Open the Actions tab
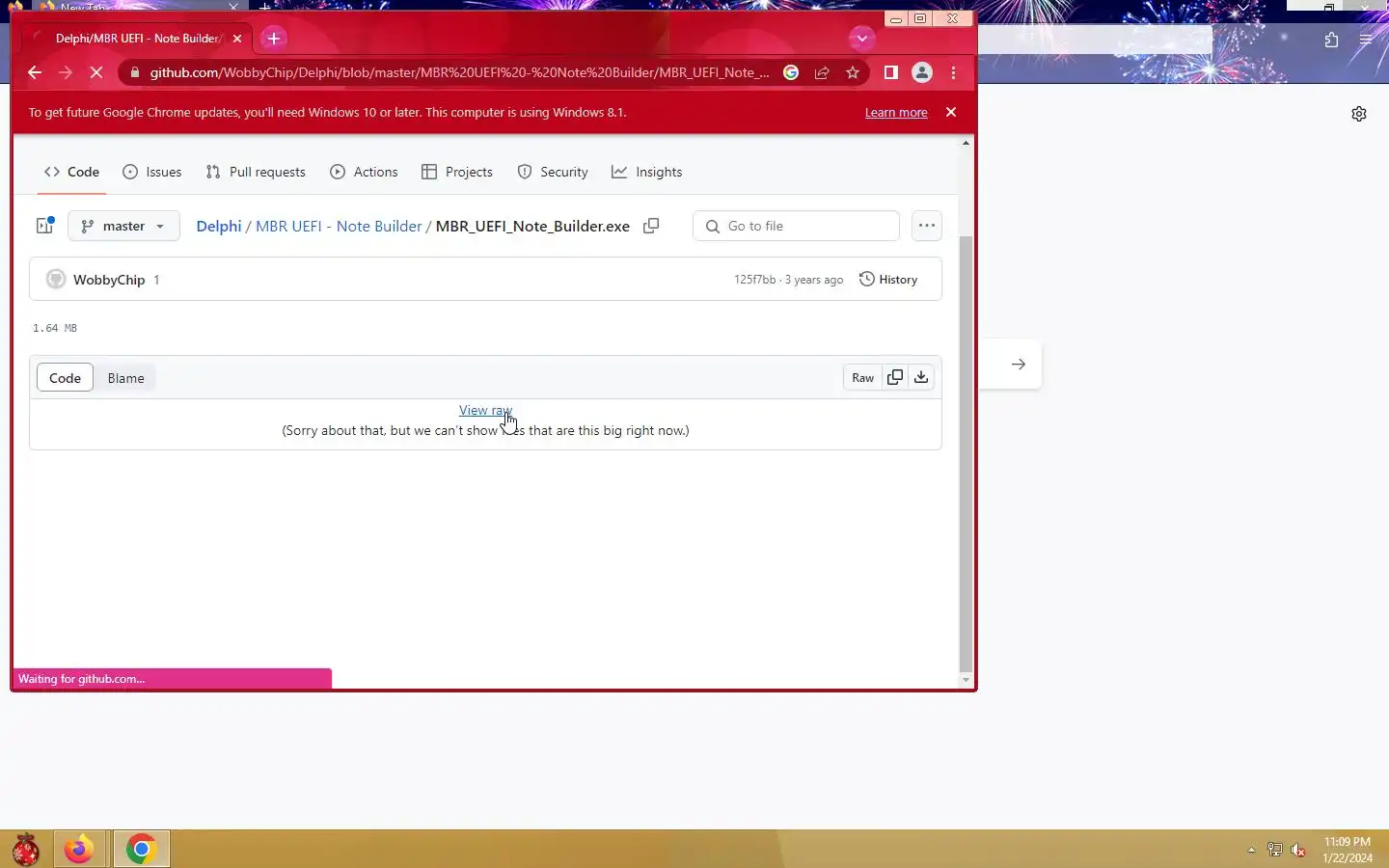Viewport: 1389px width, 868px height. pyautogui.click(x=364, y=172)
